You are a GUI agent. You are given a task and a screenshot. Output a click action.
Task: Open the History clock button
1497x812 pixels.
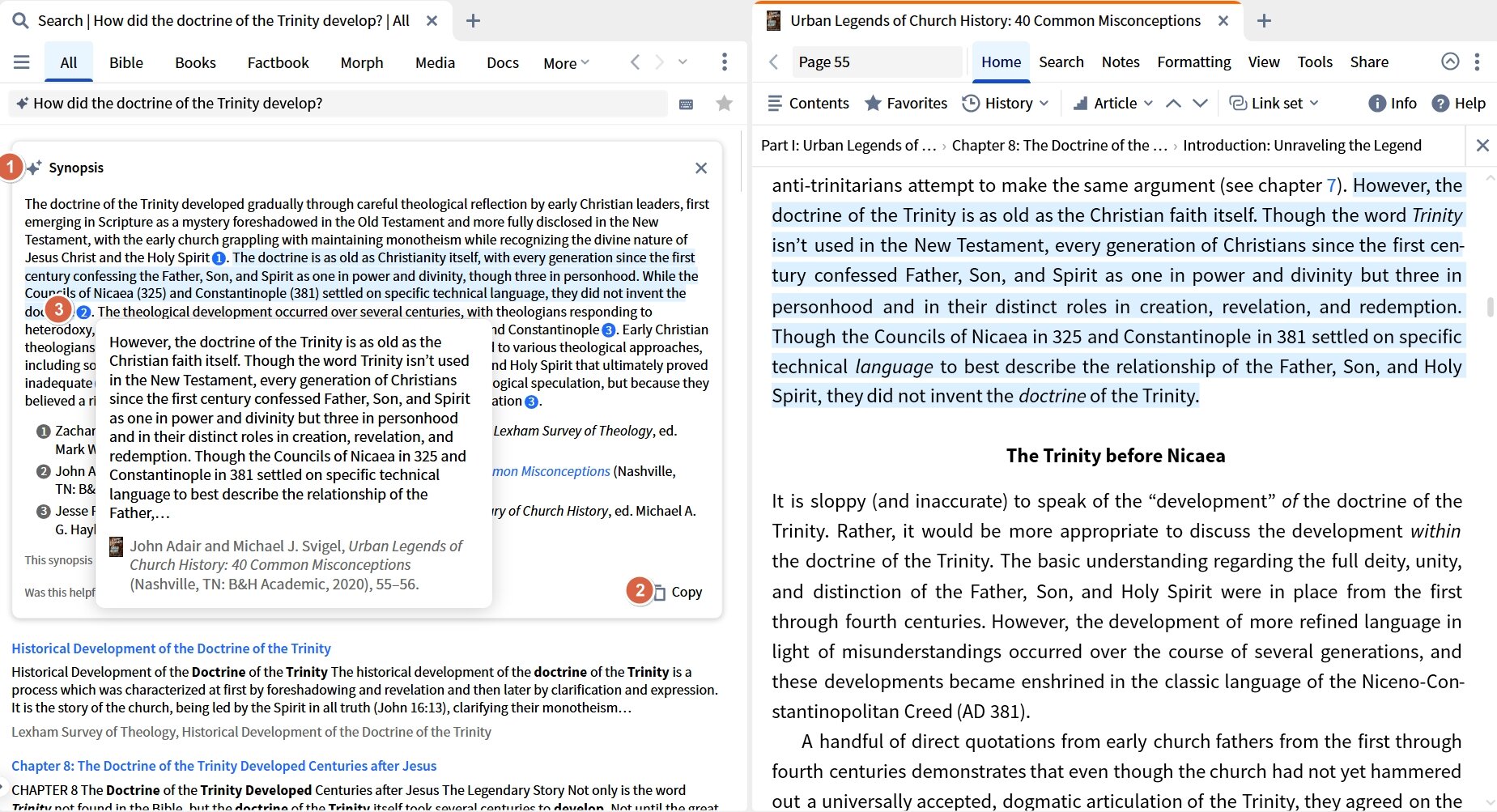997,103
